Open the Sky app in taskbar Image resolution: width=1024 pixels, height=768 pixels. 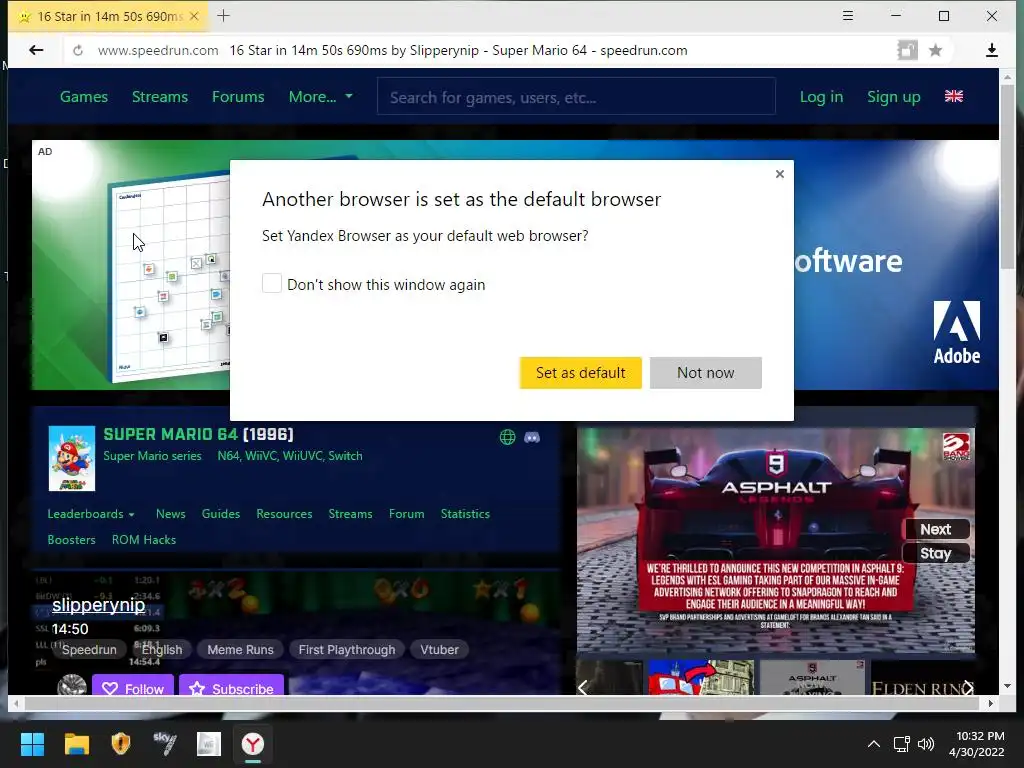point(165,744)
